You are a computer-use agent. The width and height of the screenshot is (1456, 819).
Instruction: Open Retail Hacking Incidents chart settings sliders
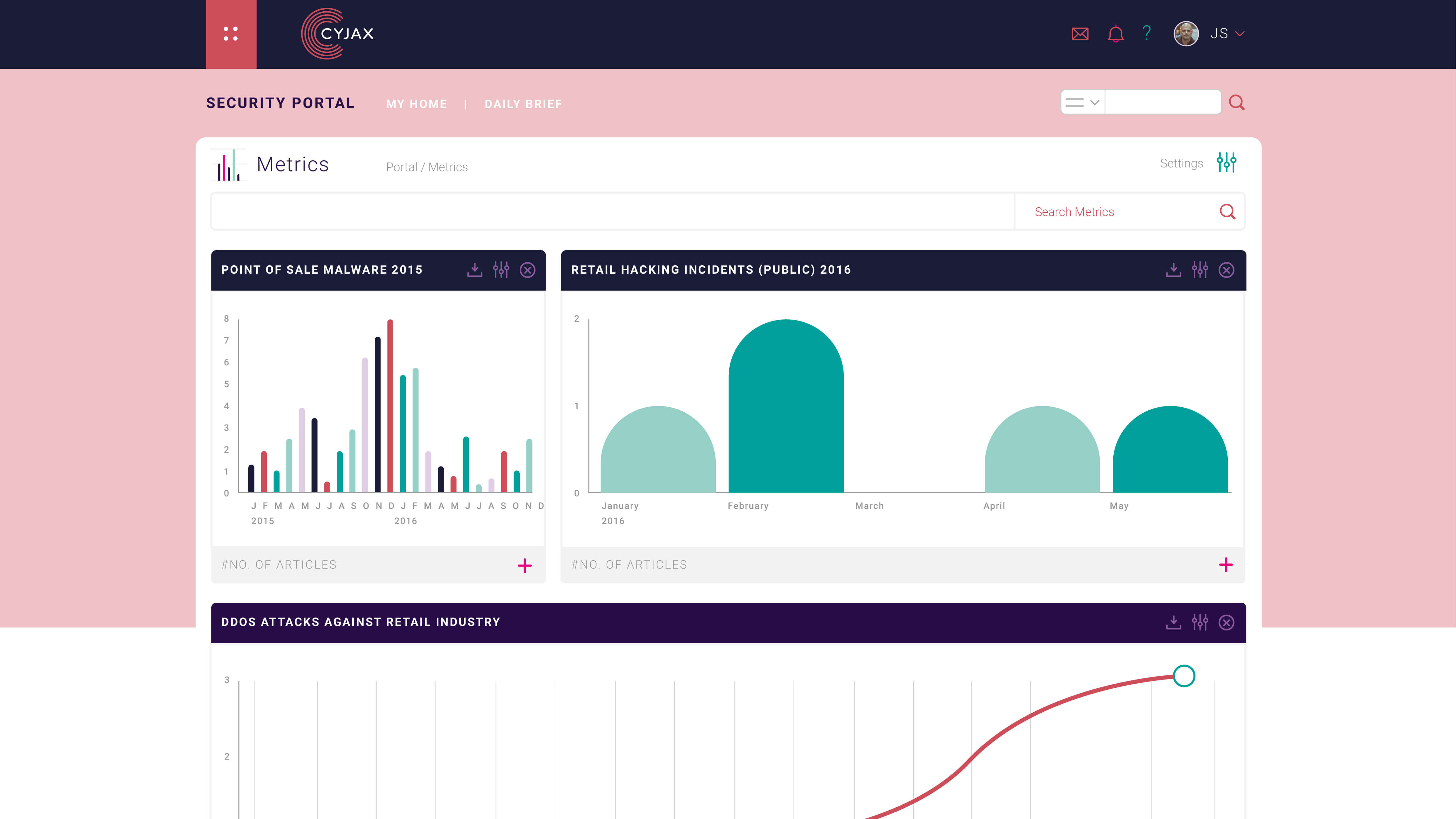(1200, 270)
